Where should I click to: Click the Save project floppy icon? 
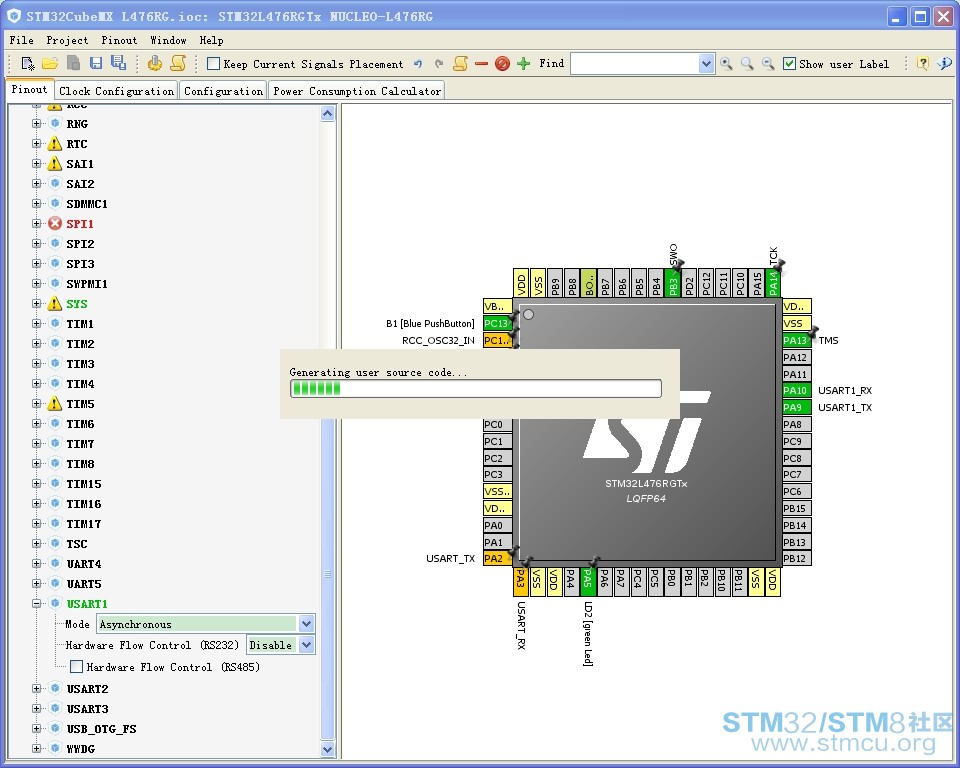pos(96,63)
